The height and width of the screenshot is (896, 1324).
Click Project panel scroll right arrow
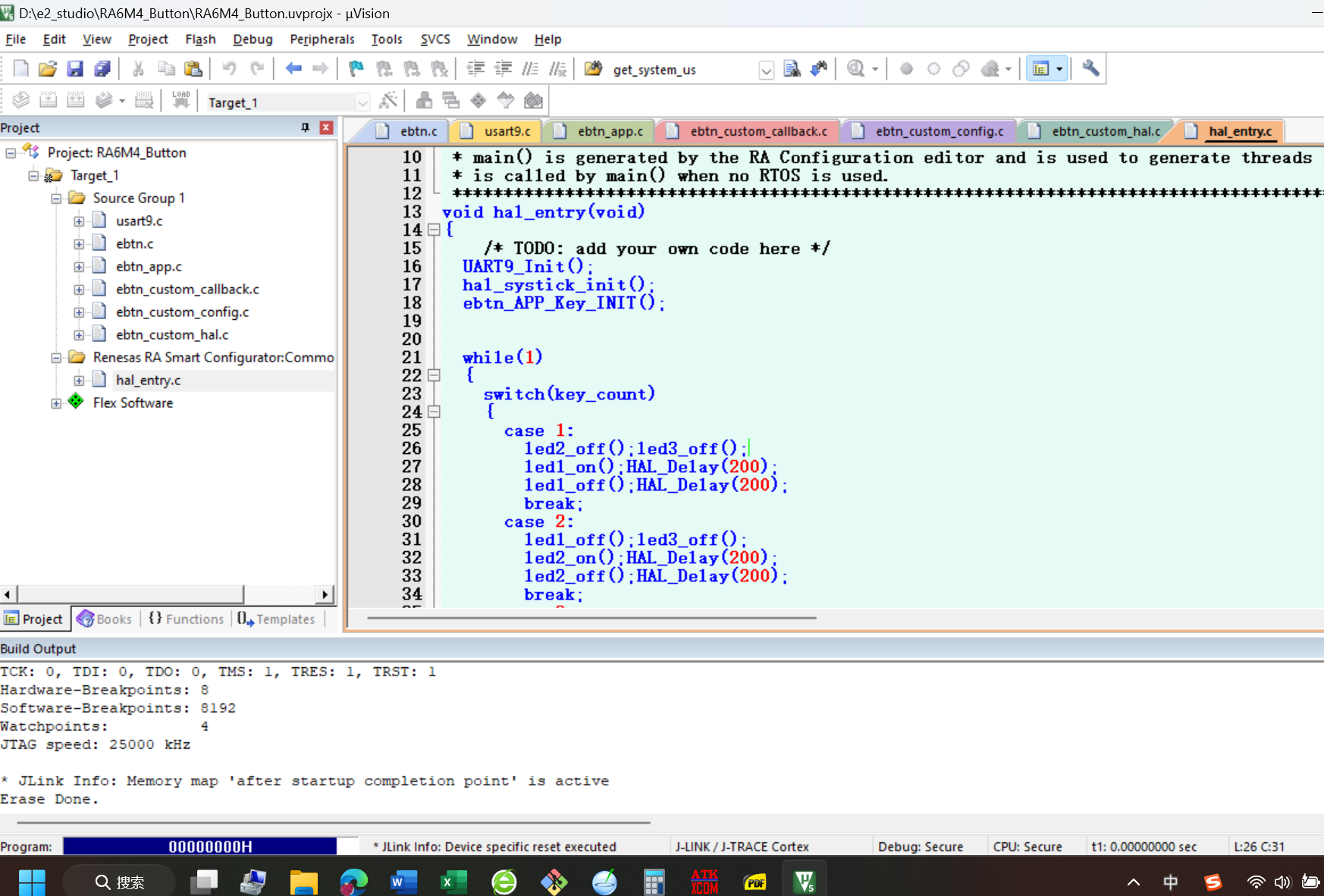pyautogui.click(x=325, y=594)
